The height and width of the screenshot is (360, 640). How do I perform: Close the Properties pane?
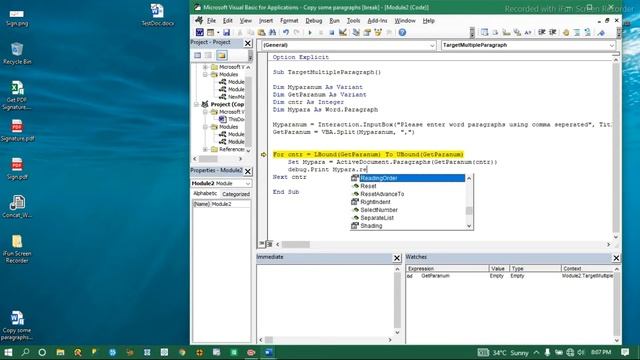(x=248, y=171)
